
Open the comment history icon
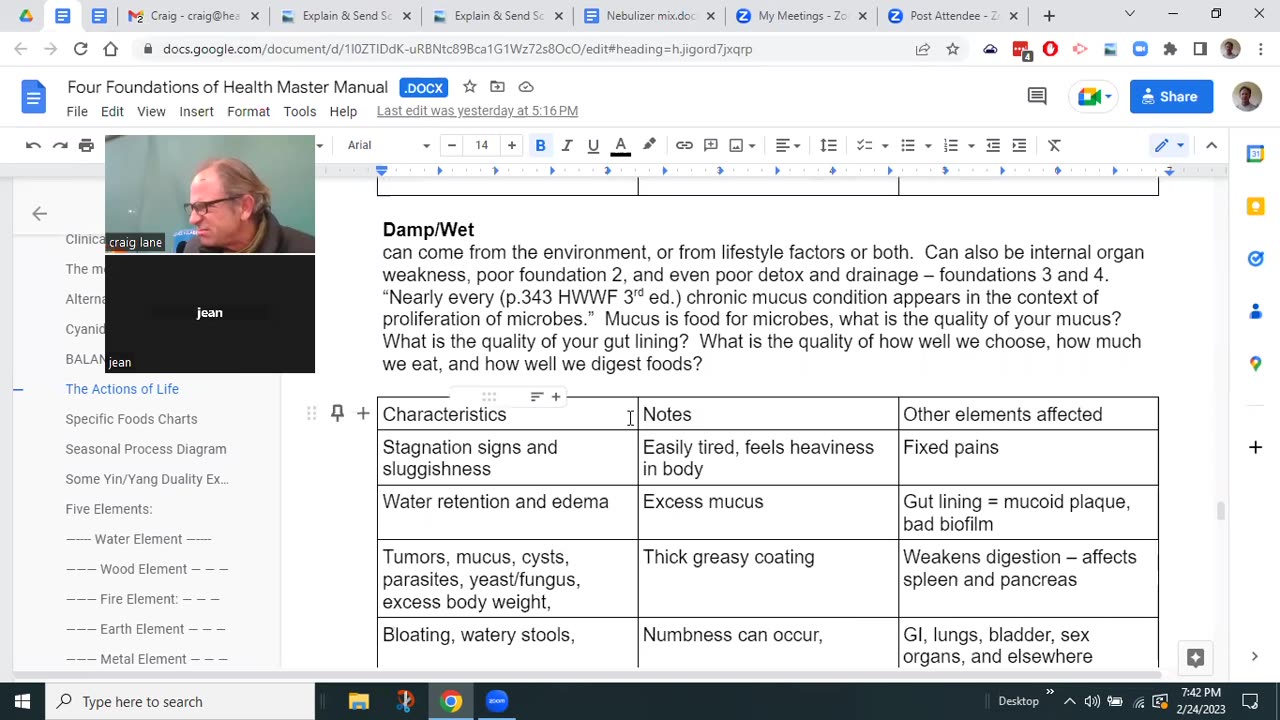[1037, 97]
